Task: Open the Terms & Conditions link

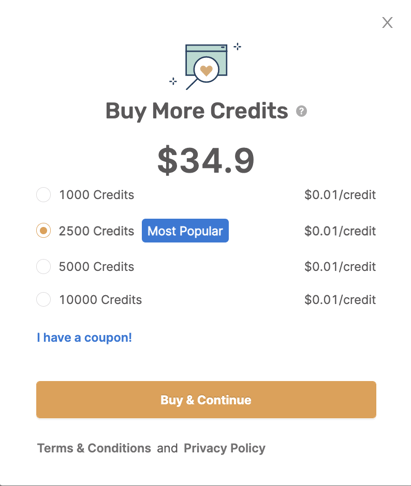Action: (x=94, y=448)
